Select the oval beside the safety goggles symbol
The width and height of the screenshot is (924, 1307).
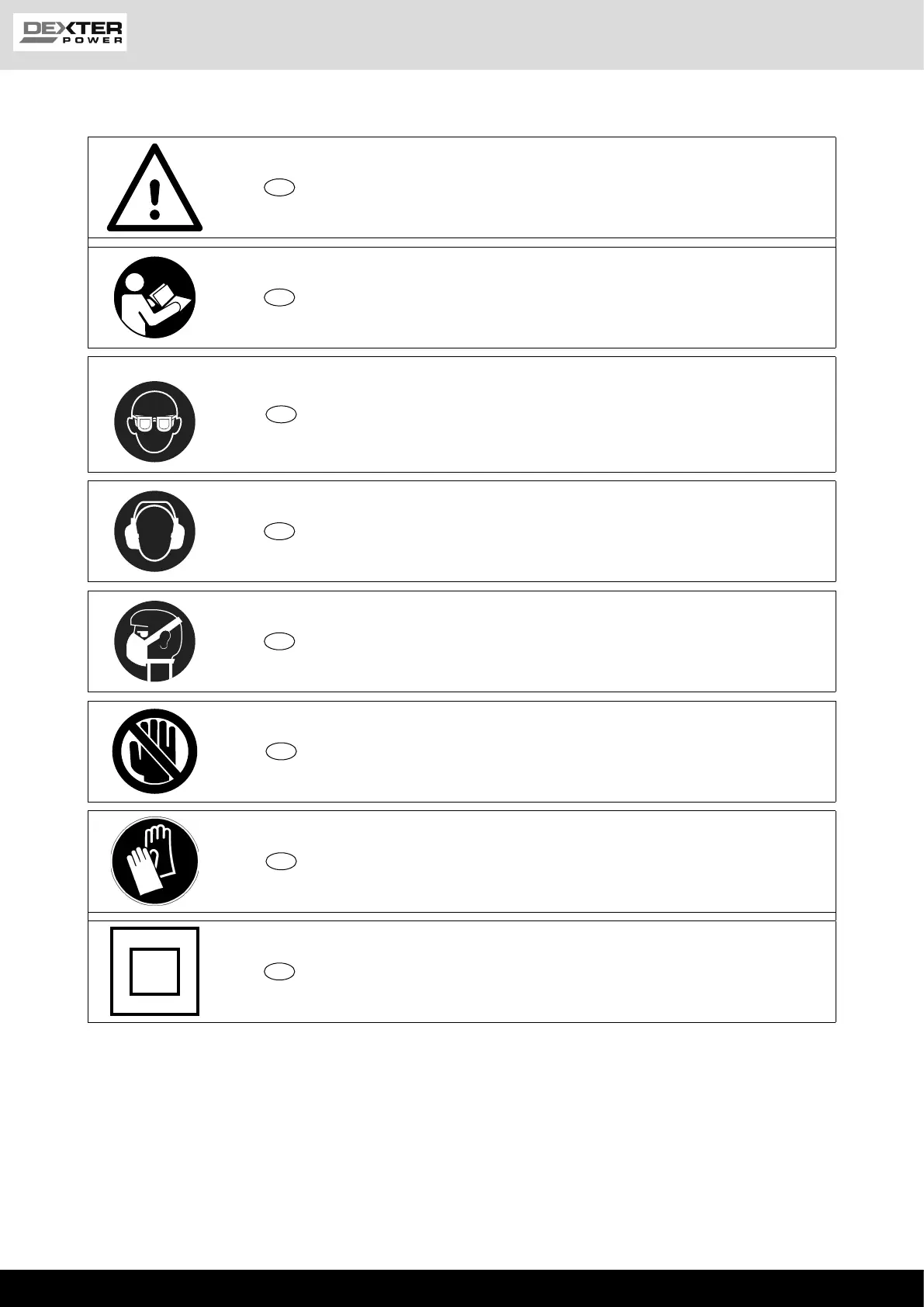[281, 414]
